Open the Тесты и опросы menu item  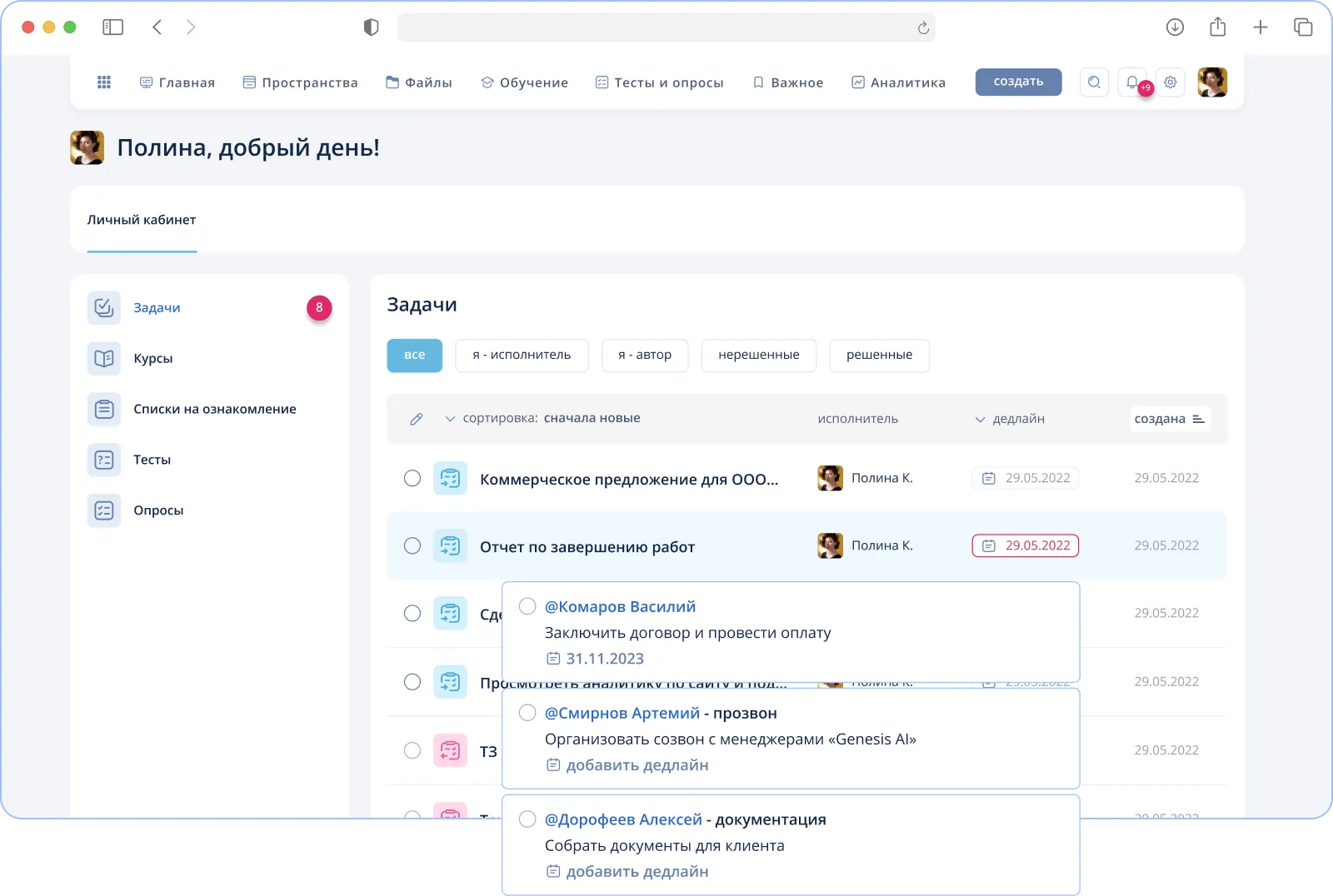(659, 82)
